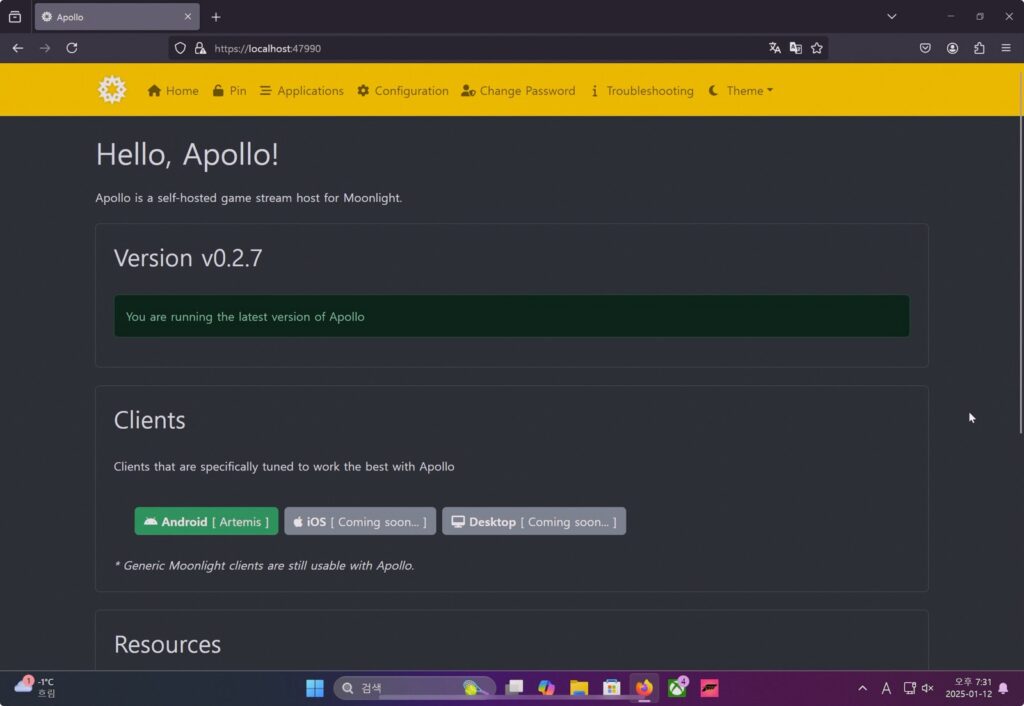Close the Apollo tab
The height and width of the screenshot is (706, 1024).
click(187, 17)
